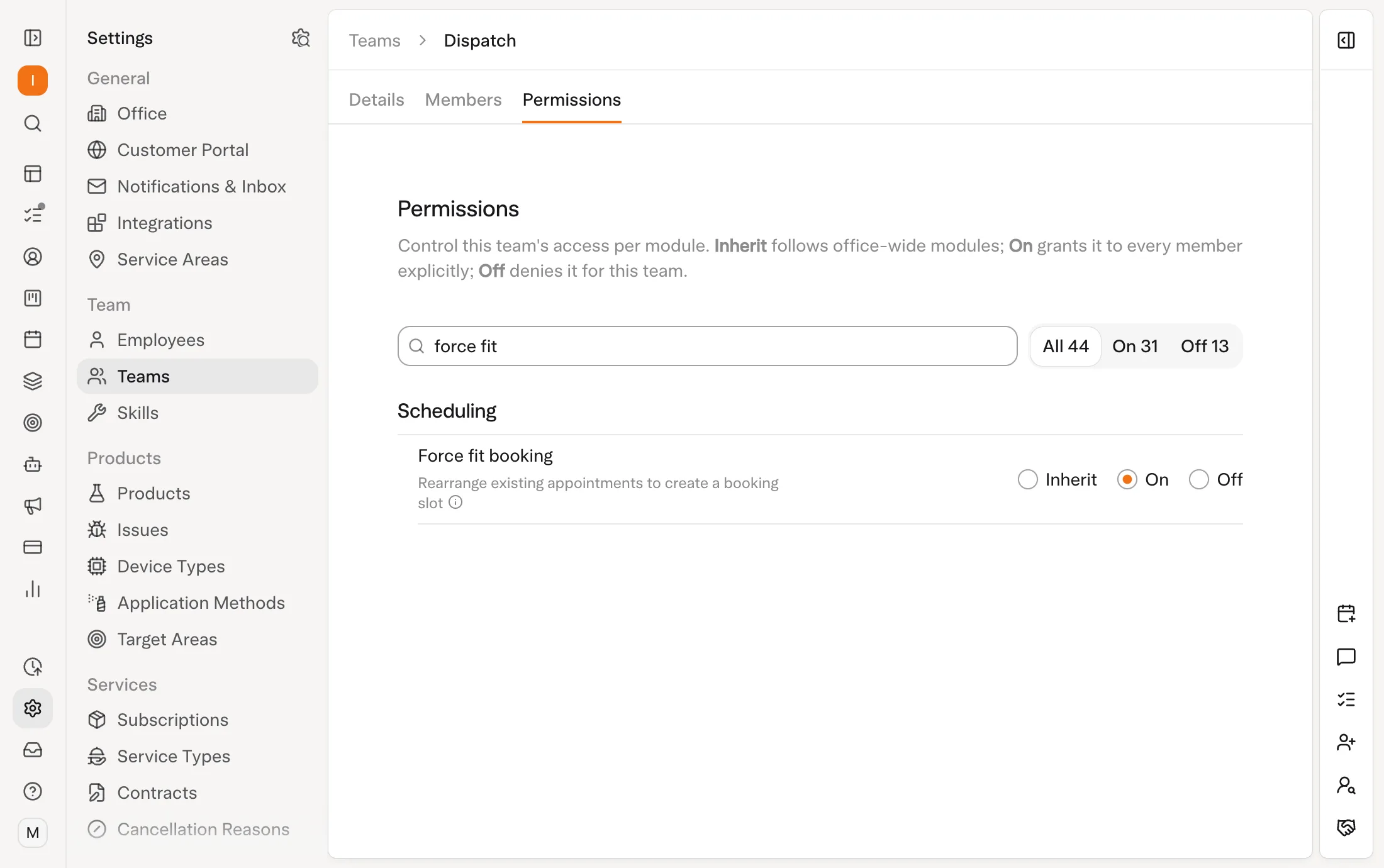Open Notifications & Inbox settings

pos(198,186)
